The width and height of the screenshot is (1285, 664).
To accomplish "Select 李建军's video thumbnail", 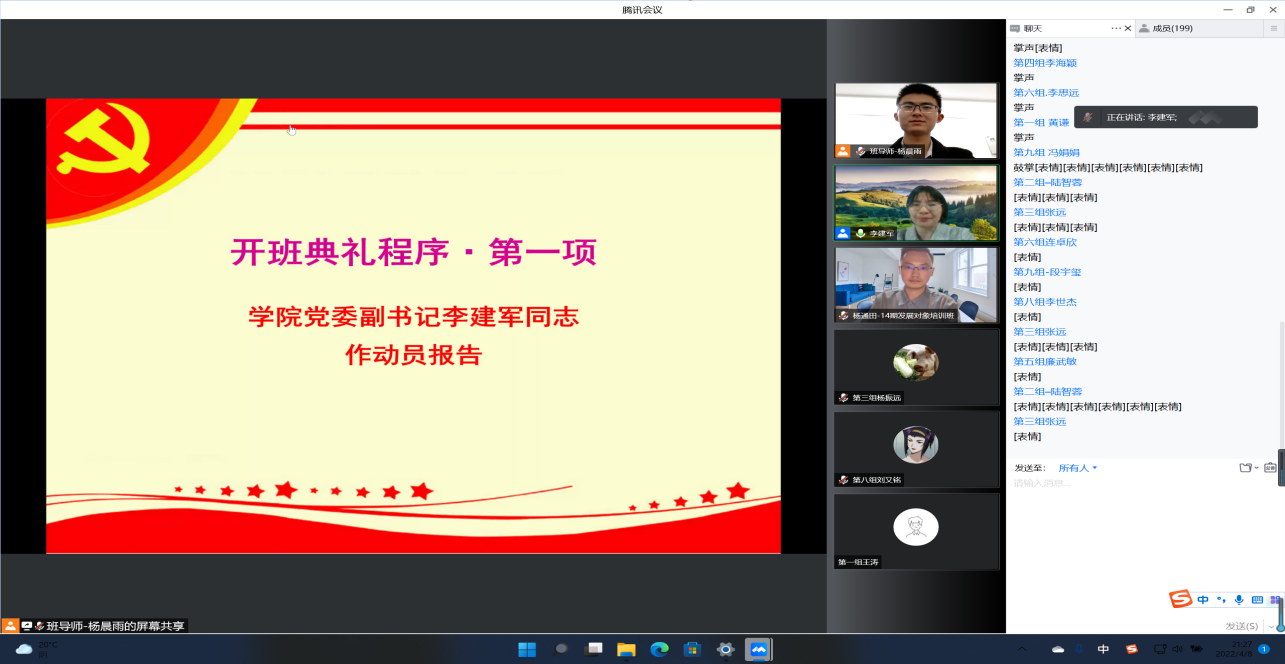I will pos(916,203).
